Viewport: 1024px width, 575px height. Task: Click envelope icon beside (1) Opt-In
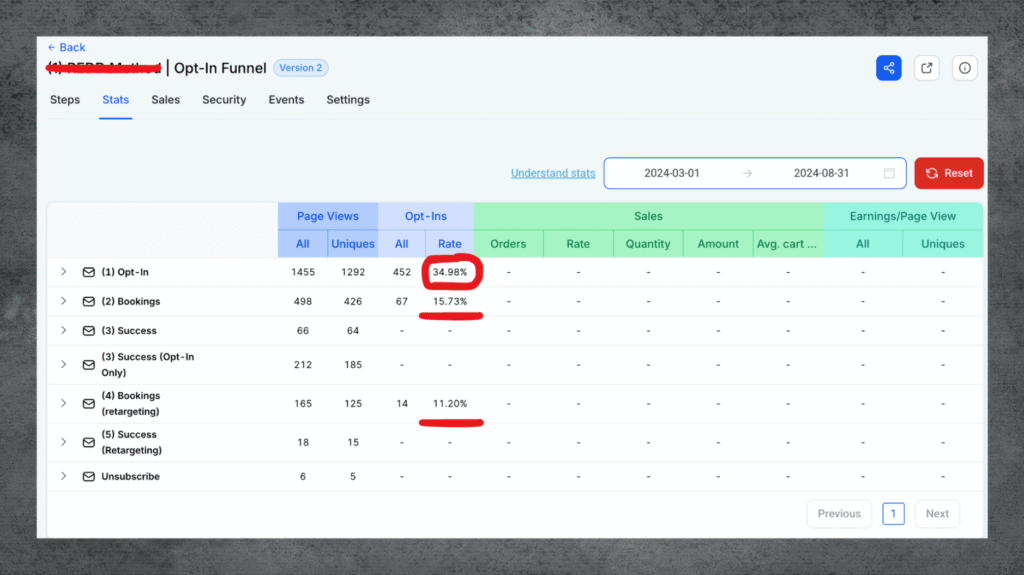pos(89,272)
